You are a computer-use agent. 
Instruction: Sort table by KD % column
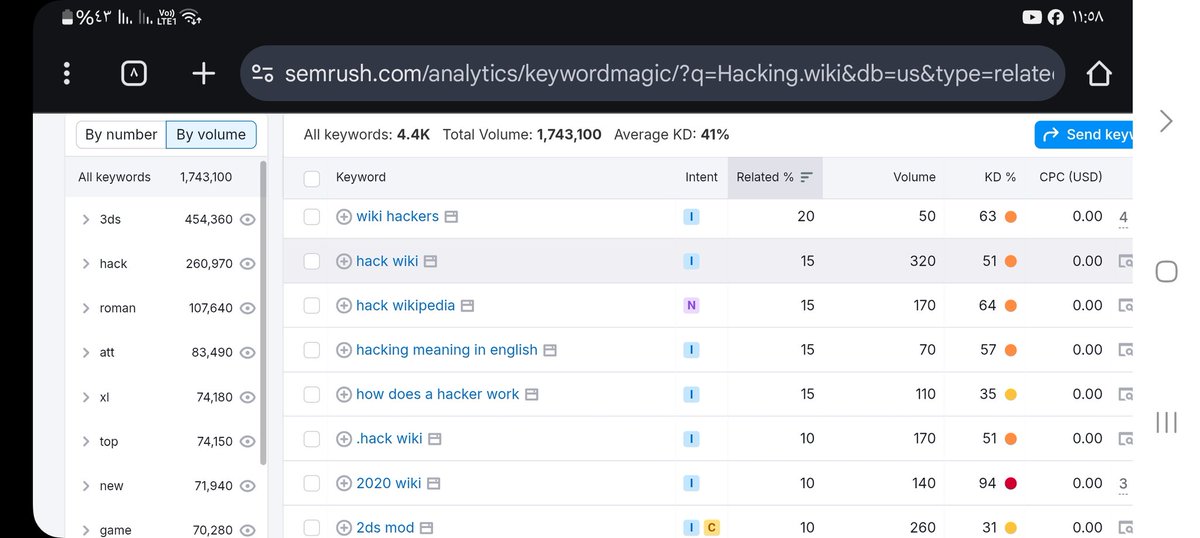pos(1000,177)
